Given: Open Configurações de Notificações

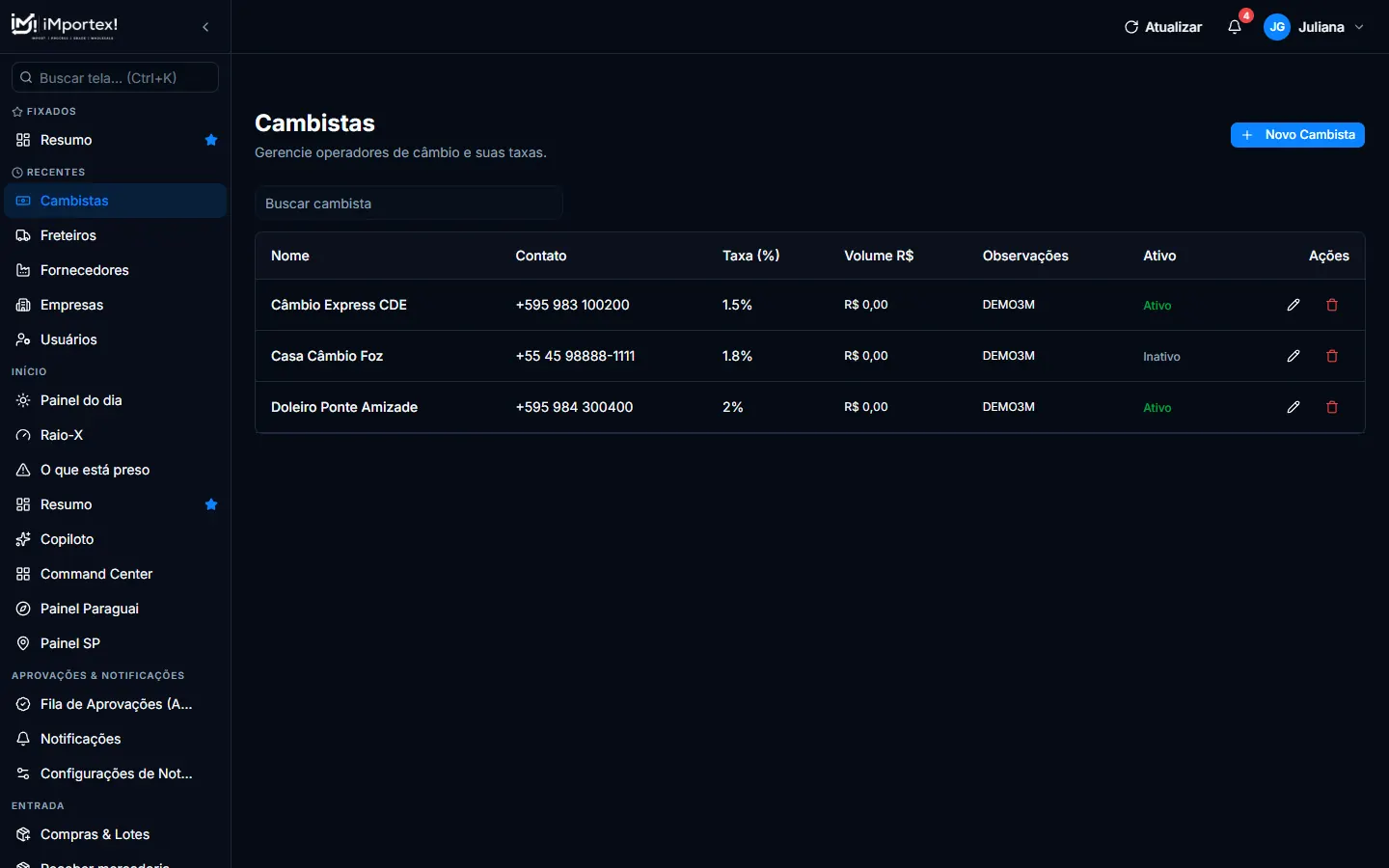Looking at the screenshot, I should click(116, 773).
